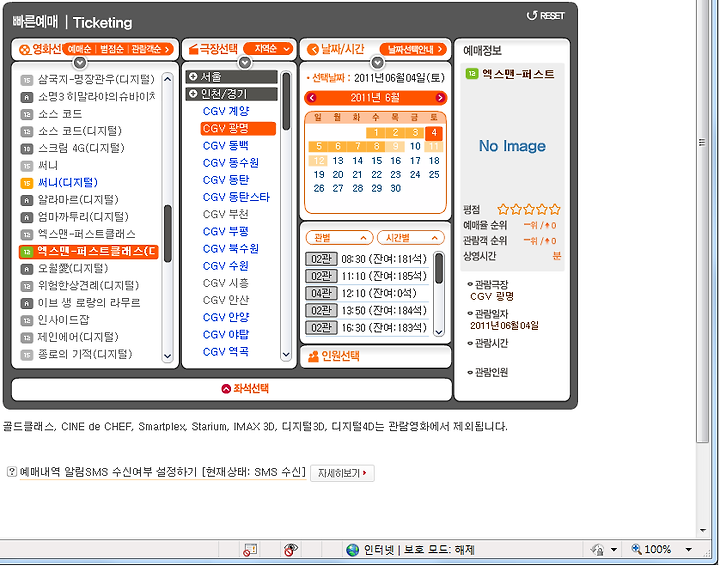Choose the 13:50 showtime
This screenshot has width=720, height=566.
(366, 311)
